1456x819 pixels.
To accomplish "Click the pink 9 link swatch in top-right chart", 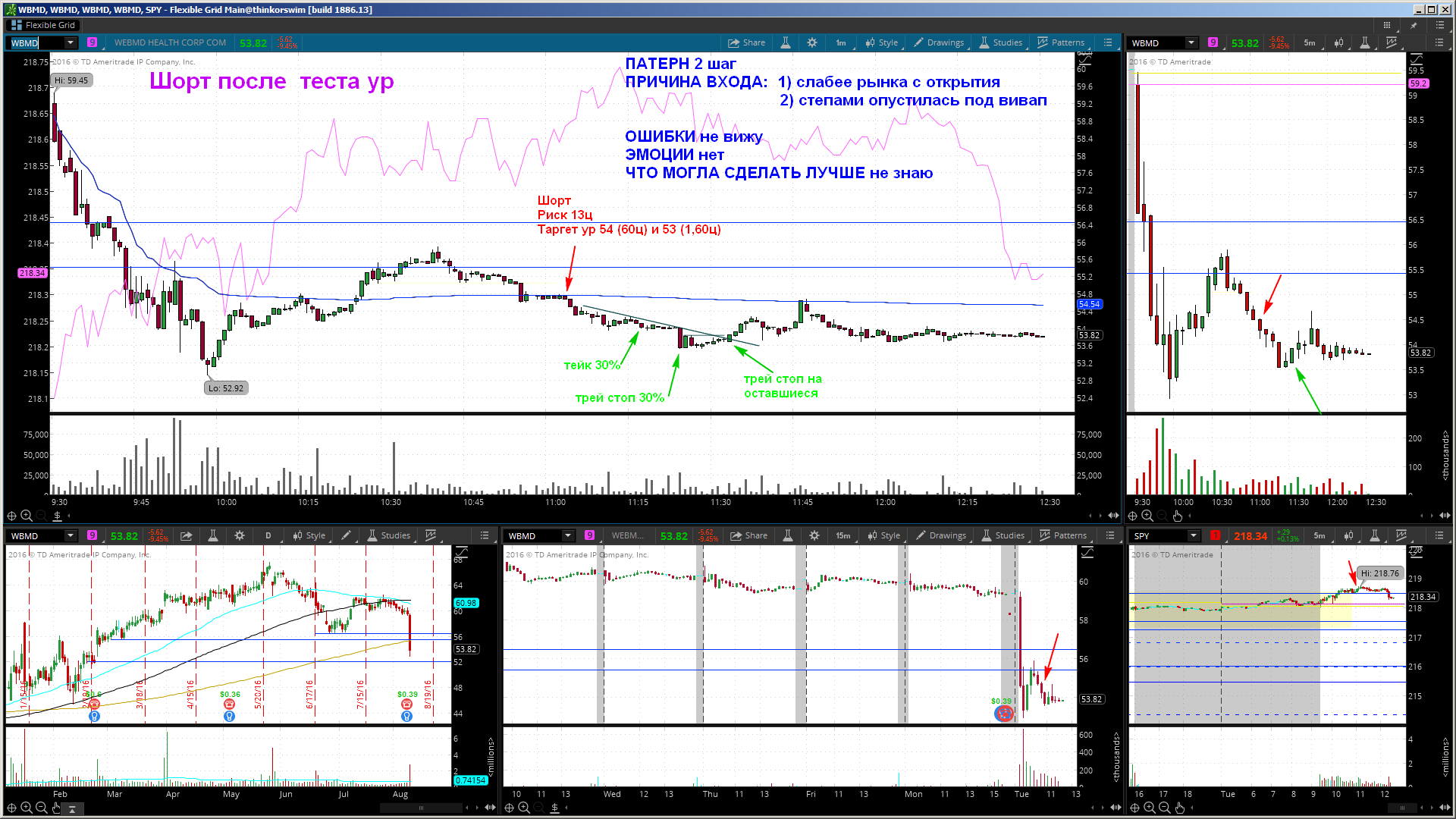I will (1213, 42).
